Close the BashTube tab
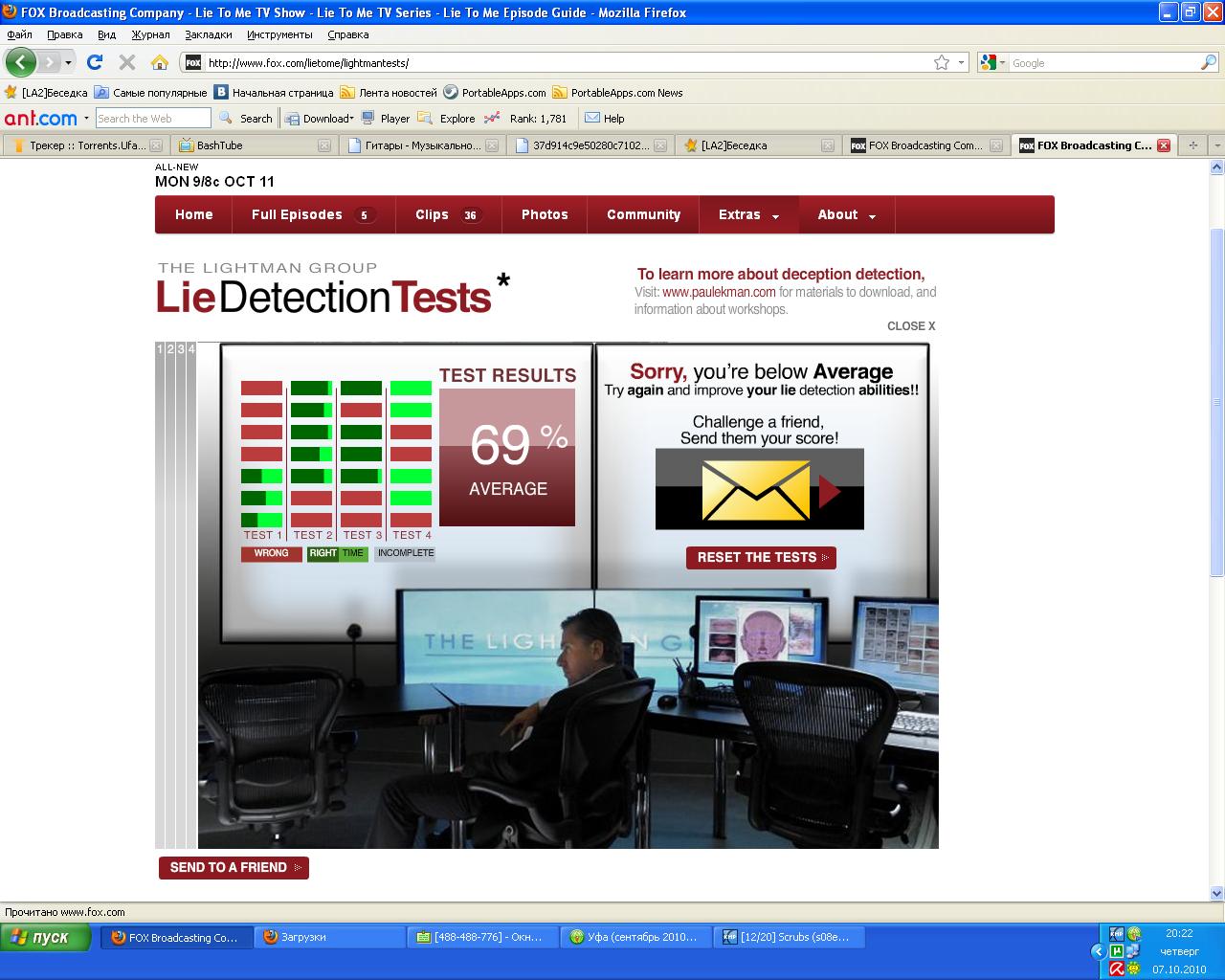Screen dimensions: 1225x980 click(323, 145)
